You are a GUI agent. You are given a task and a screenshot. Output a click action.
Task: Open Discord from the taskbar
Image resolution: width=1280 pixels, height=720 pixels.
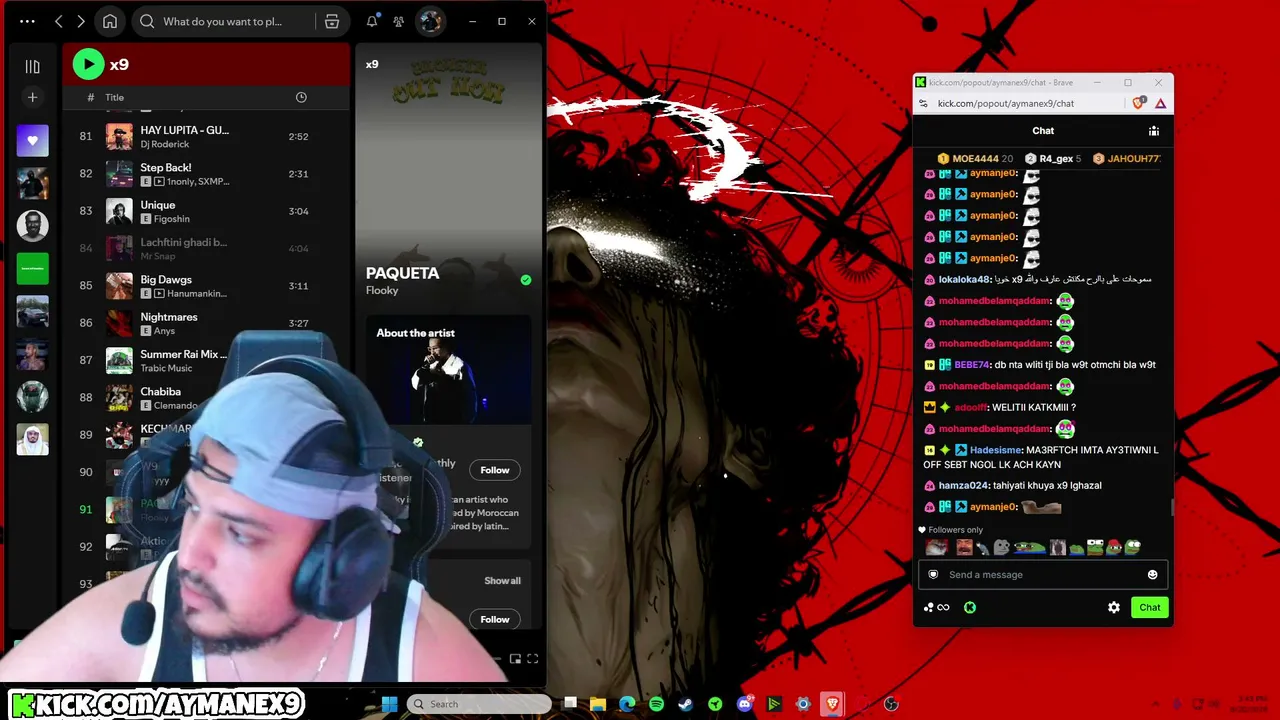(744, 704)
